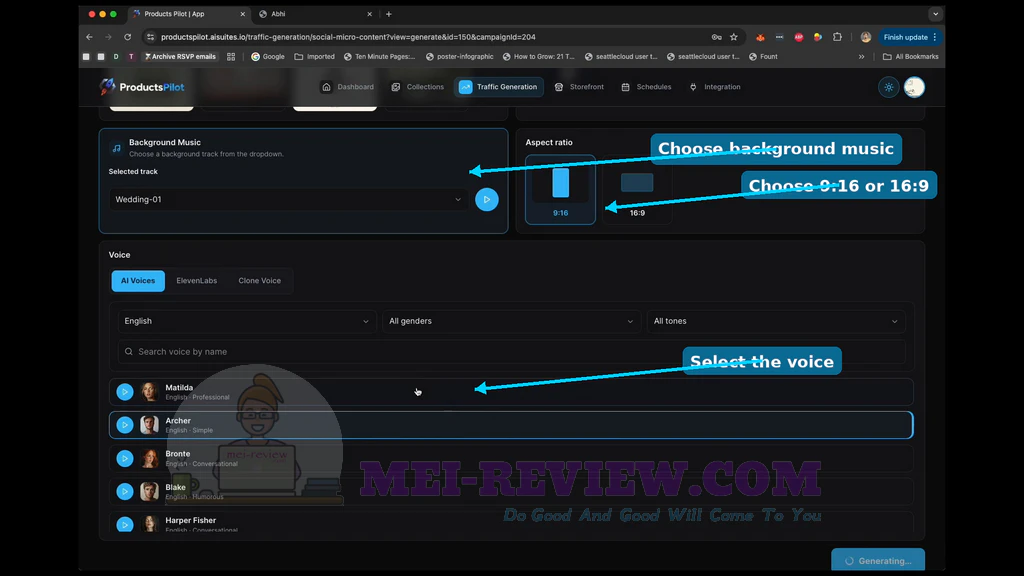Select the Harper Fisher voice row

point(511,522)
